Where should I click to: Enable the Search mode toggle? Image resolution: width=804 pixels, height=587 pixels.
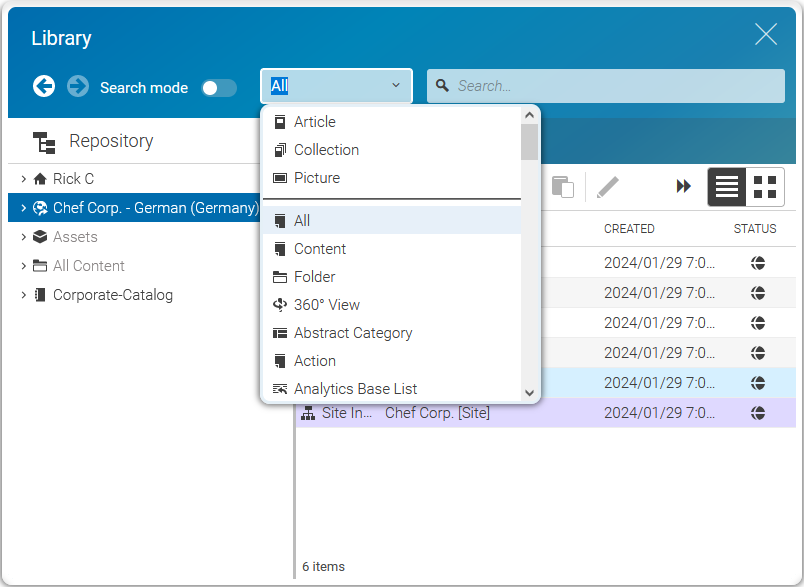(x=219, y=88)
